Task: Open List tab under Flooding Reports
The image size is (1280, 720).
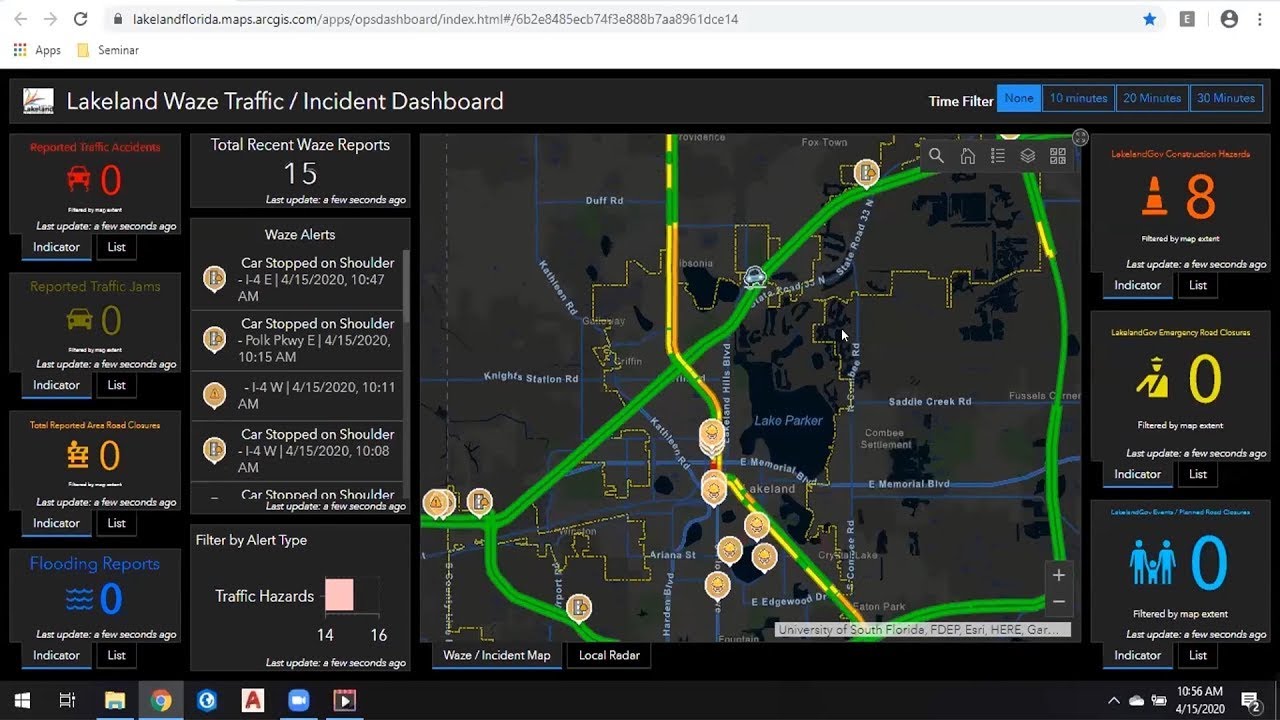Action: [x=117, y=655]
